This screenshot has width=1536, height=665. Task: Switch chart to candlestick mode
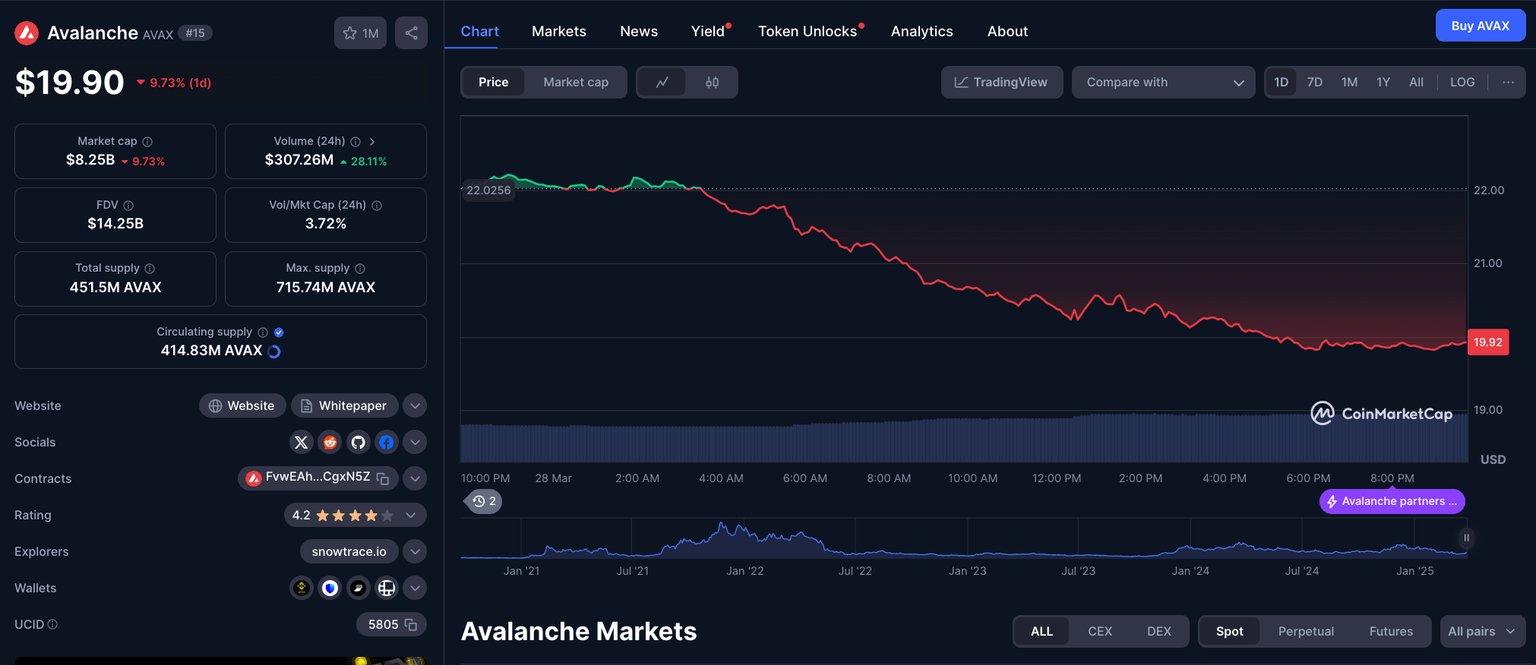click(712, 82)
